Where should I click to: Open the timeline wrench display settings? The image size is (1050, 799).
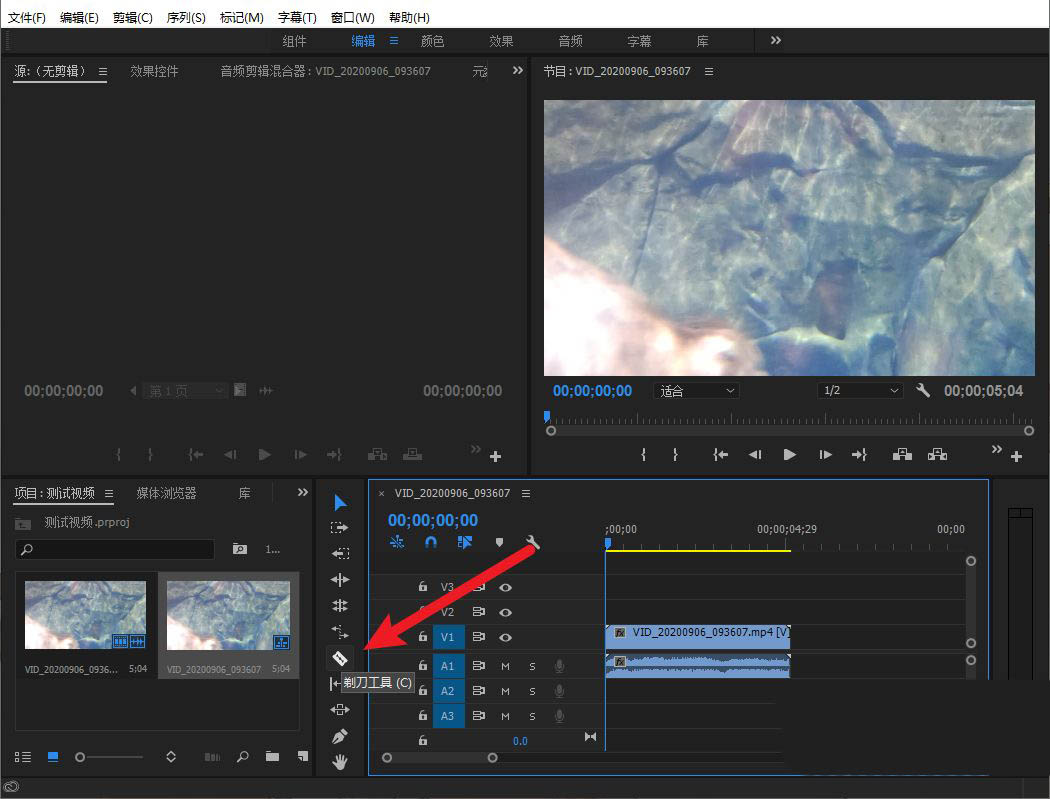532,543
